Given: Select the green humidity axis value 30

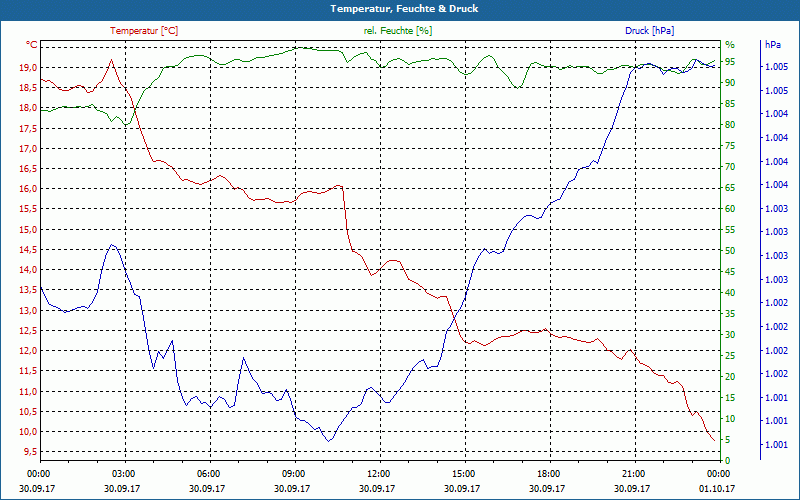Looking at the screenshot, I should pyautogui.click(x=730, y=335).
